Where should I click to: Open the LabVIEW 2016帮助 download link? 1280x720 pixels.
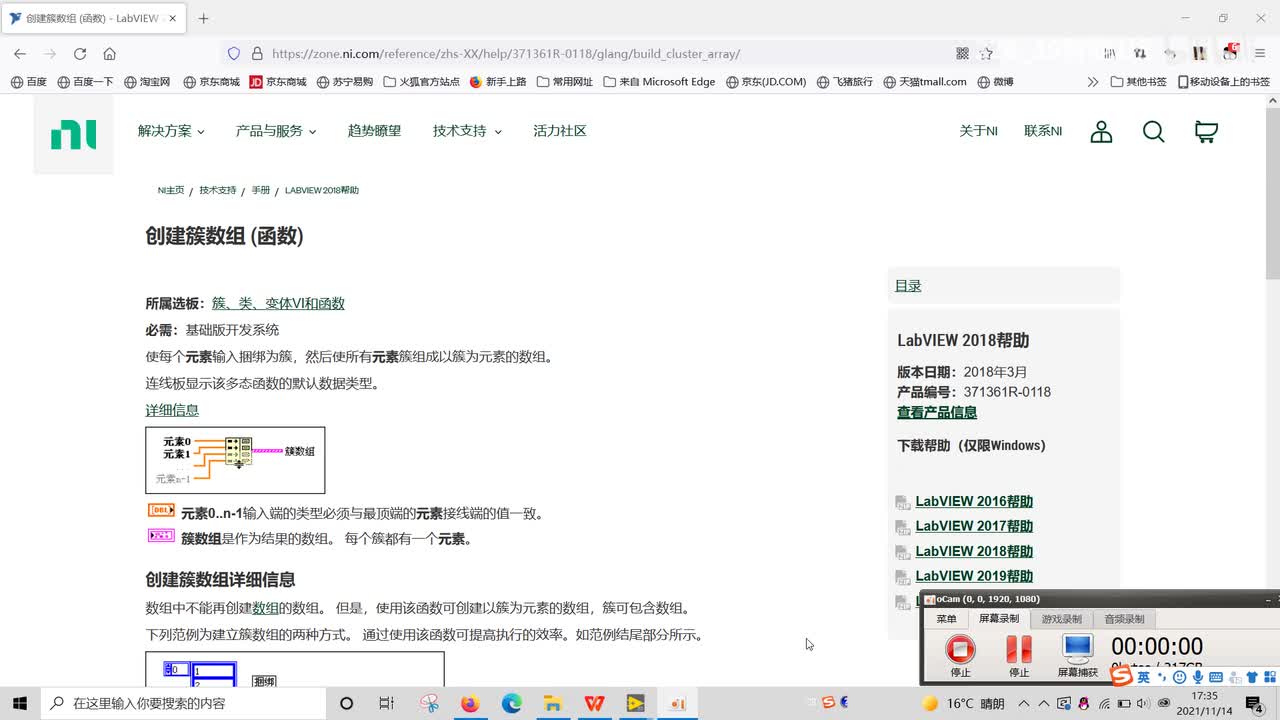click(x=974, y=502)
